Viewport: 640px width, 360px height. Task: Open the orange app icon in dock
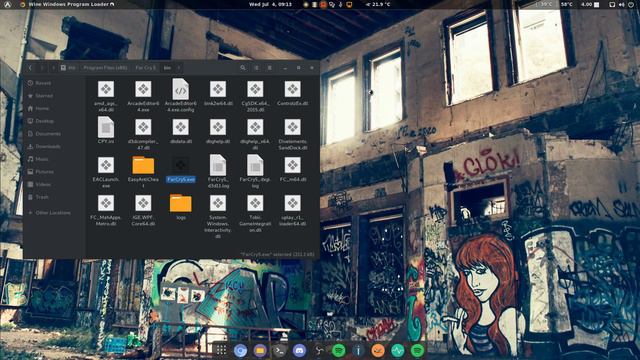pos(378,350)
